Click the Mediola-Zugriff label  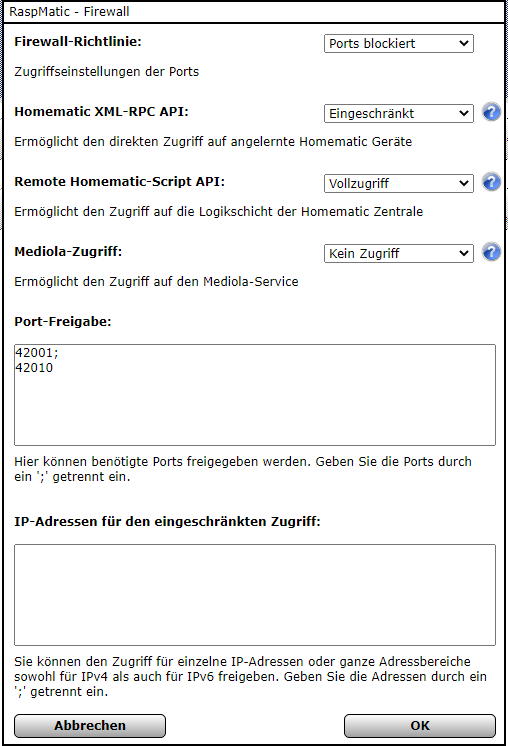click(68, 252)
